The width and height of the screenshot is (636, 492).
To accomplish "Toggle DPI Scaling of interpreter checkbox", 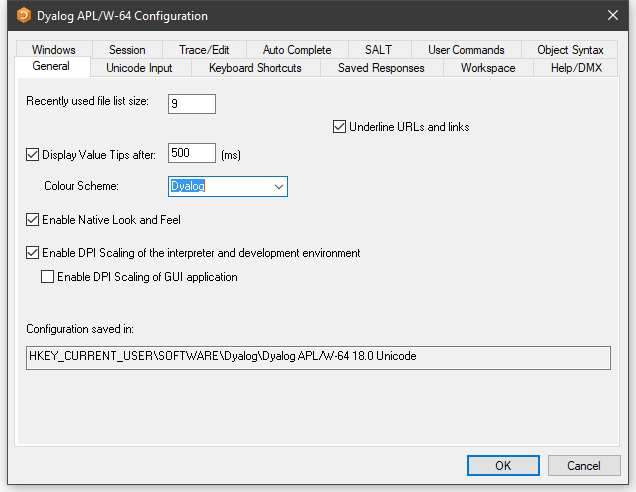I will click(32, 253).
